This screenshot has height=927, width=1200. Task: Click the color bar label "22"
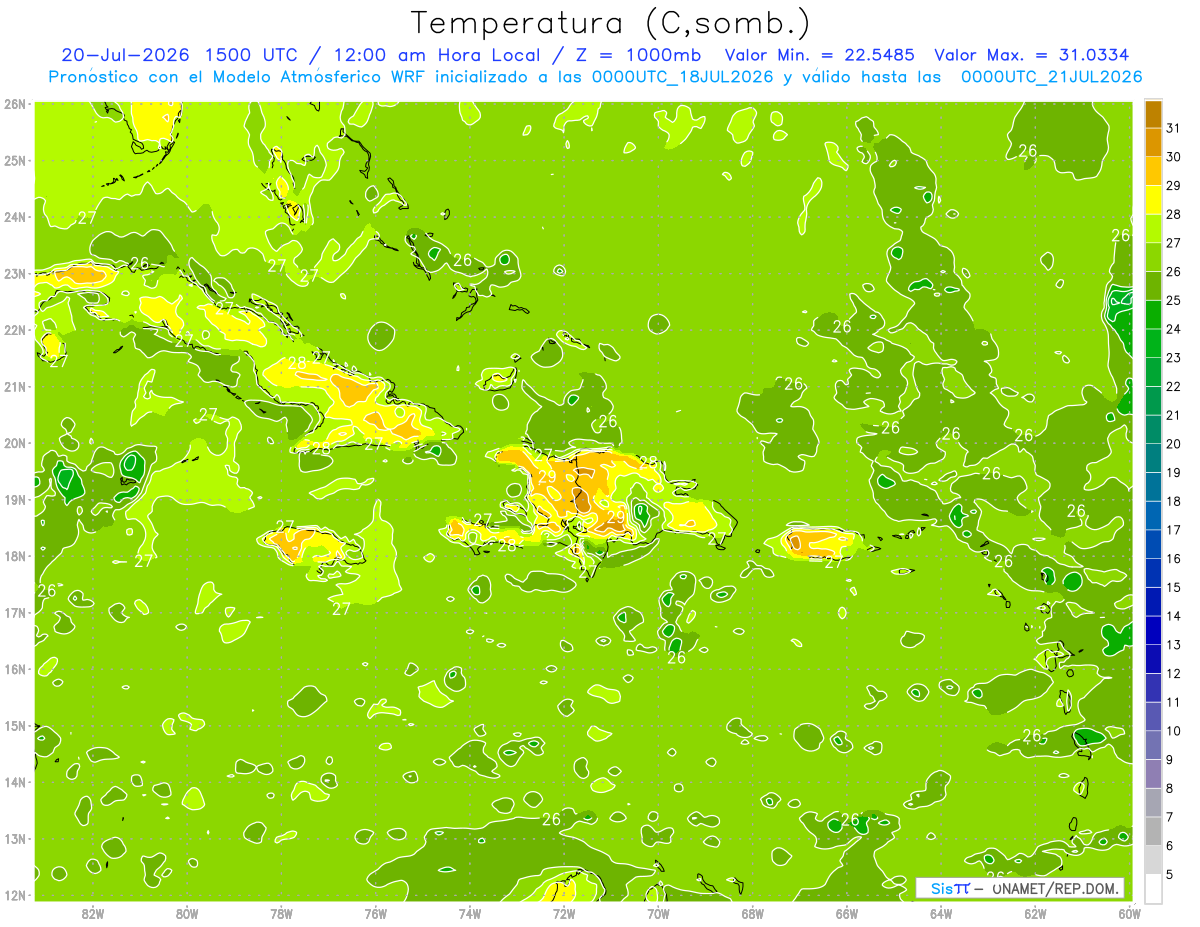[x=1173, y=387]
